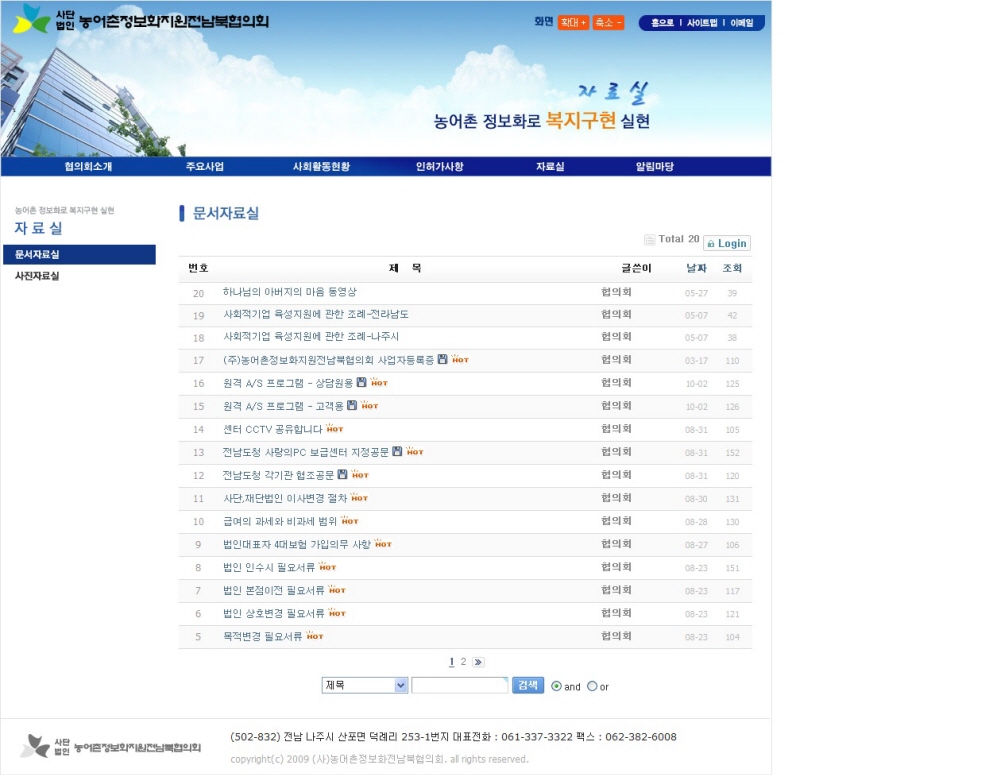Click the 확대 + screen zoom-in button

[x=573, y=22]
